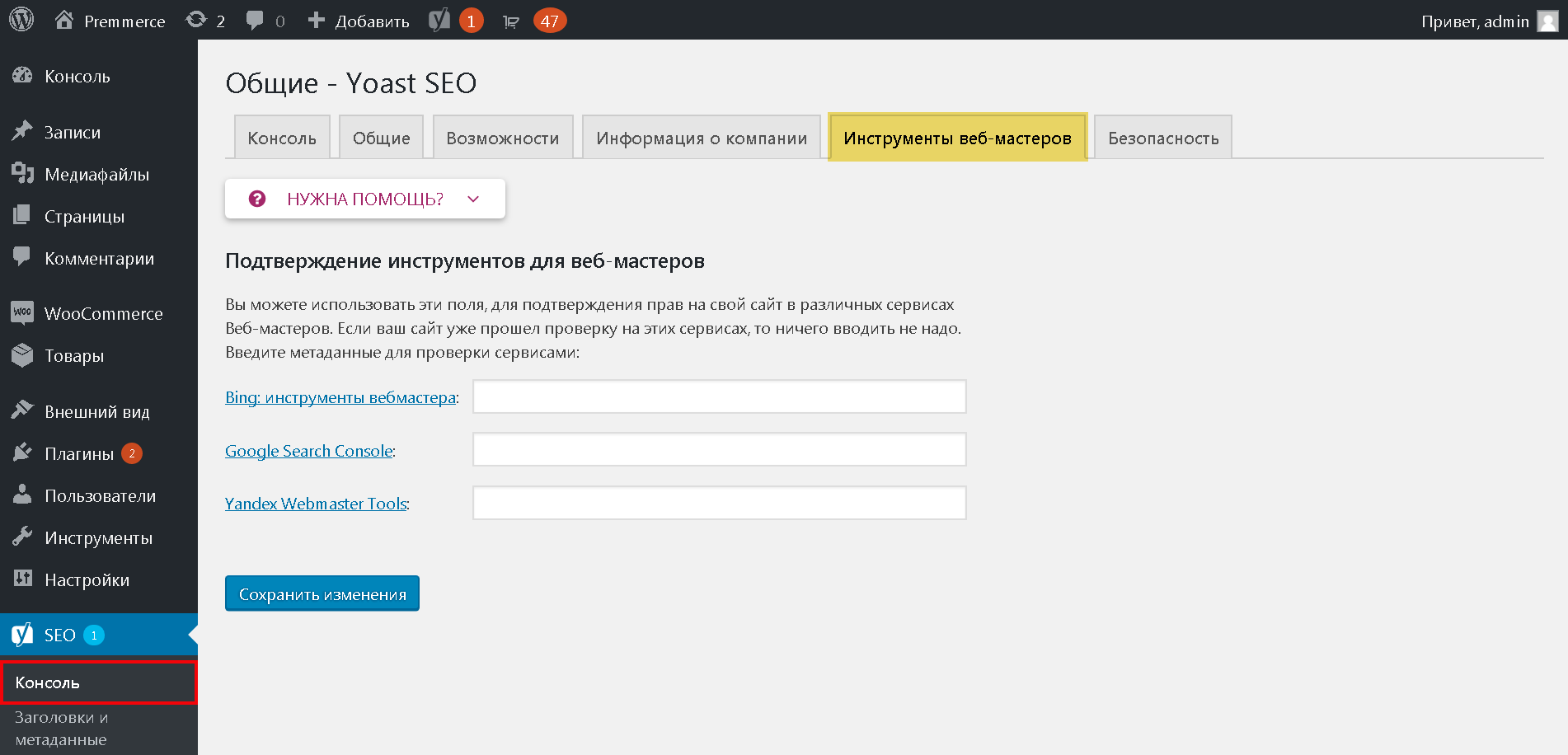
Task: Open the Premmerce site name link
Action: (124, 21)
